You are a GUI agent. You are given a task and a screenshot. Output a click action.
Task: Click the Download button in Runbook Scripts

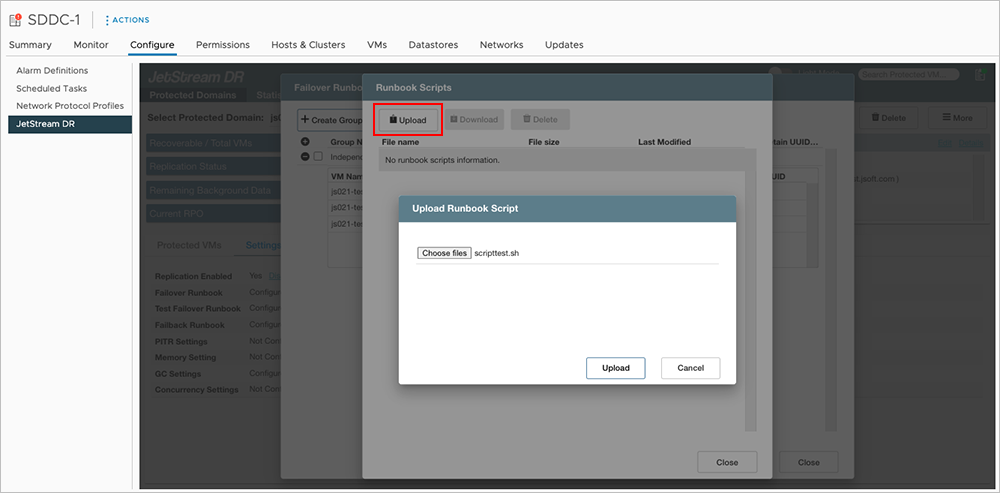coord(474,120)
